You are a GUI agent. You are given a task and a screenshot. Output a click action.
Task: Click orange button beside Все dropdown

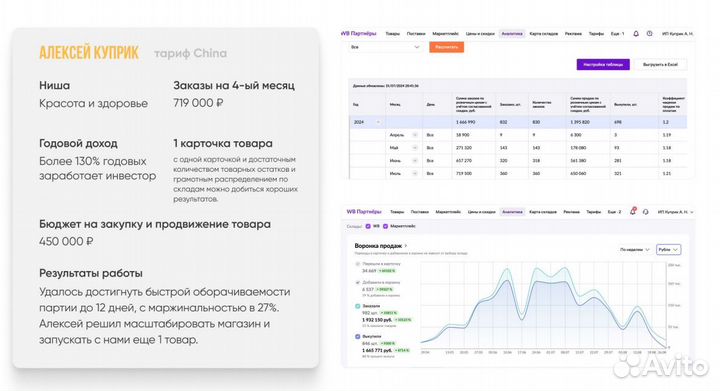tap(446, 47)
